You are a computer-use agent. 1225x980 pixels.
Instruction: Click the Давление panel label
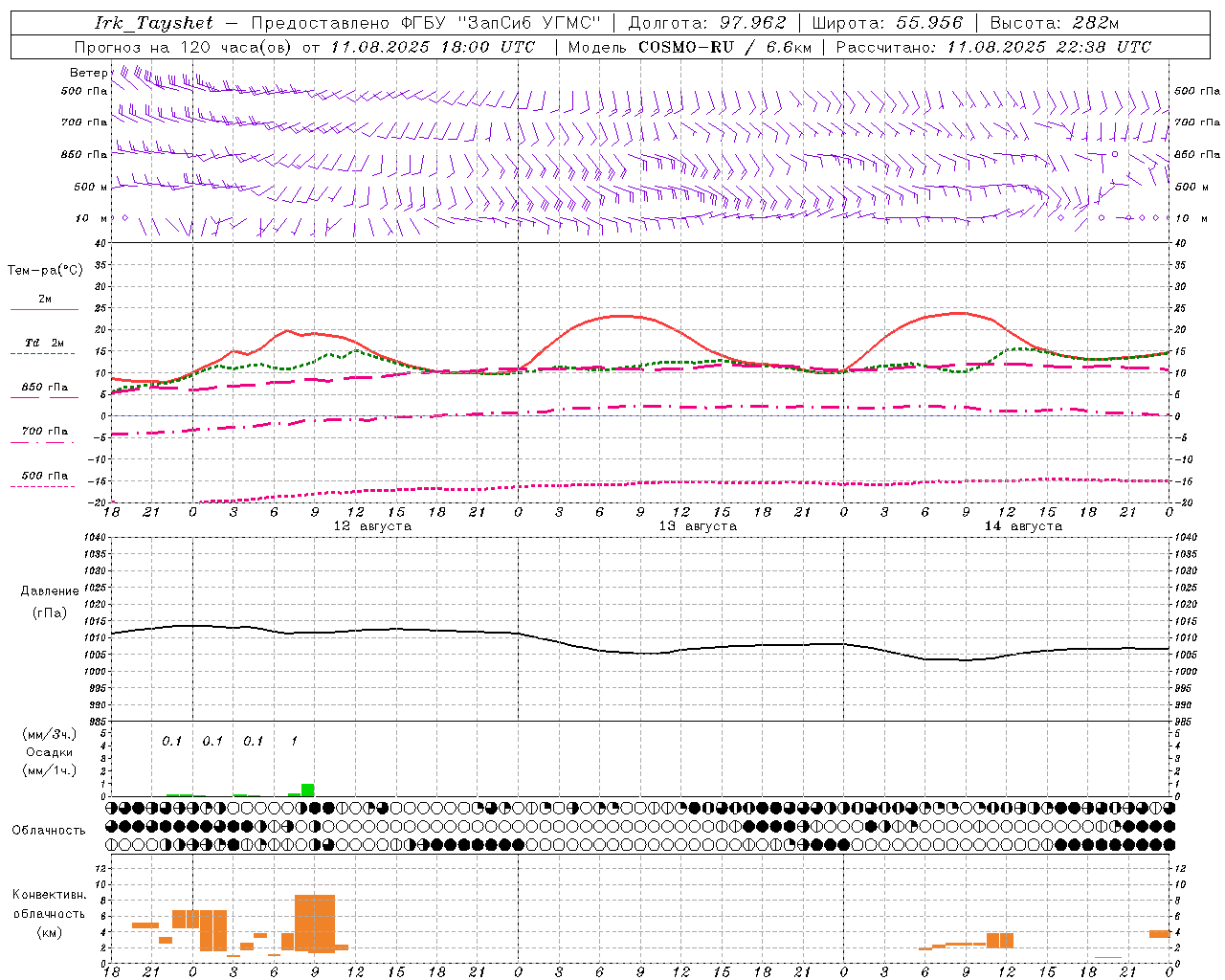(50, 591)
